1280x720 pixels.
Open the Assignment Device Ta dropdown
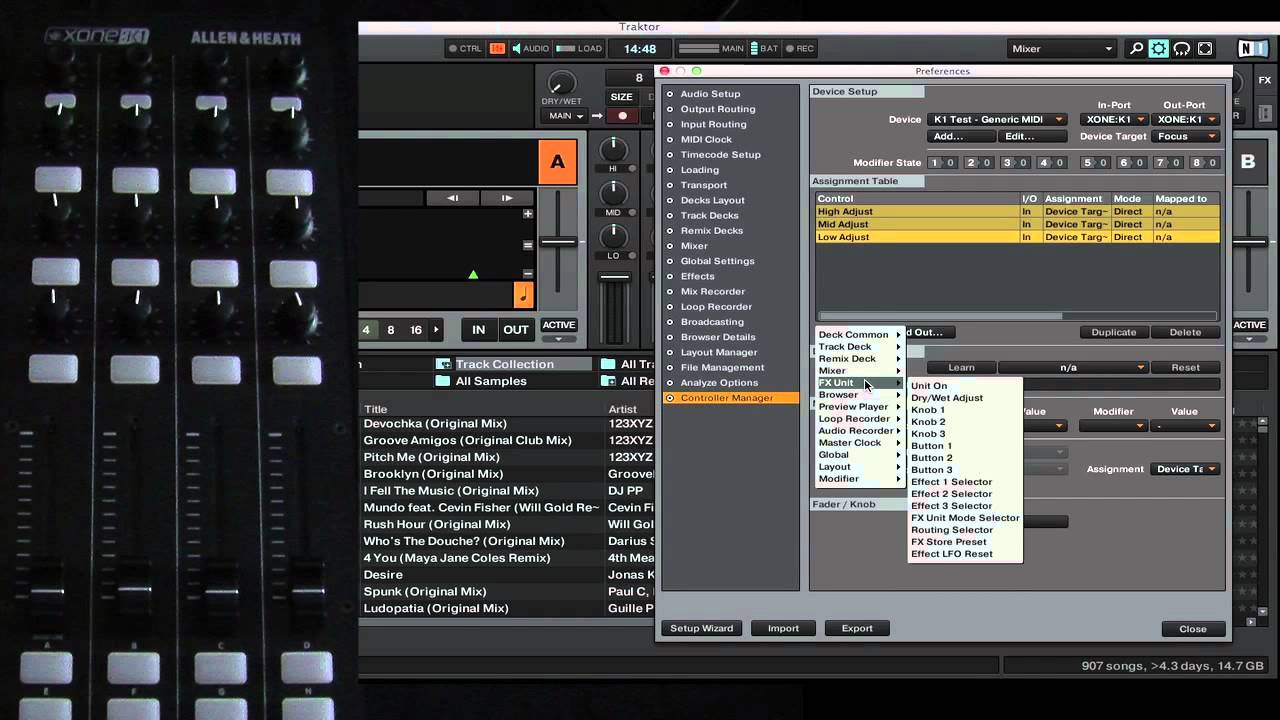click(1185, 469)
